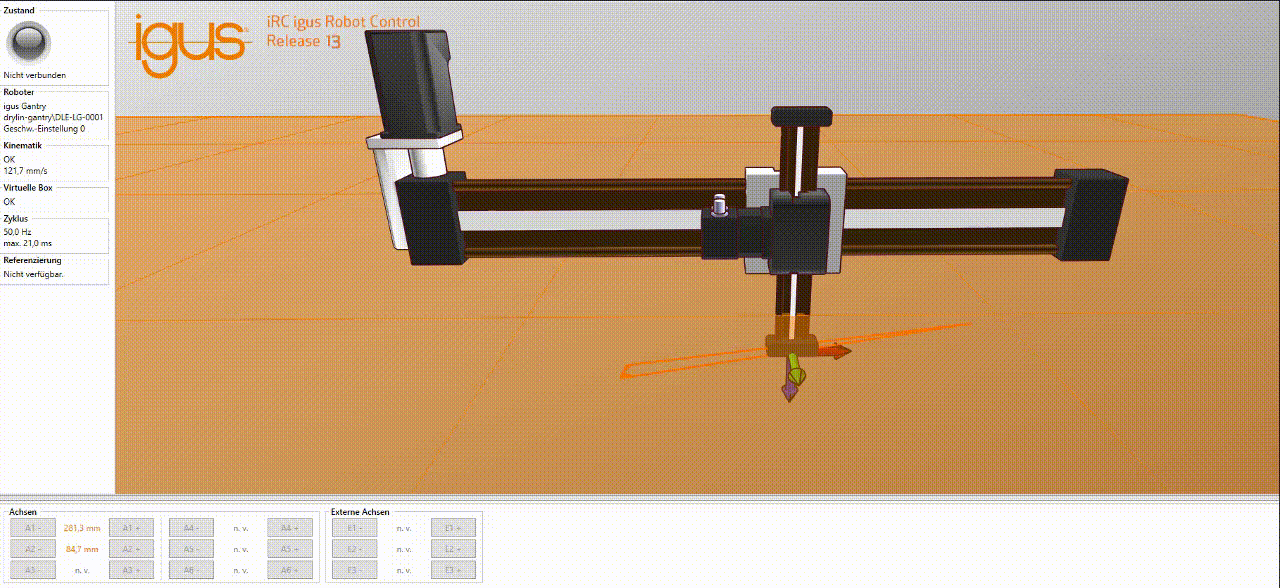Click the A1 position value 281,3 mm
The height and width of the screenshot is (588, 1280).
(x=81, y=528)
